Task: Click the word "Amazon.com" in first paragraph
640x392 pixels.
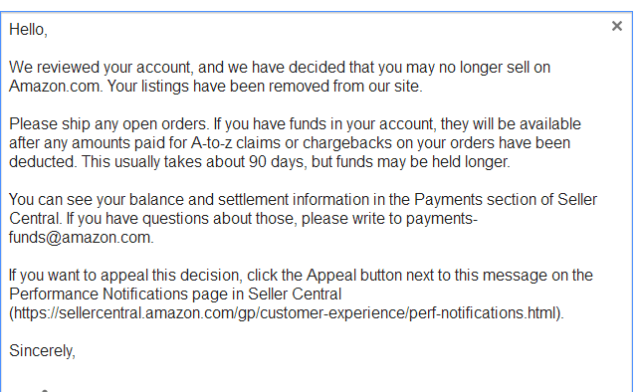Action: tap(55, 86)
